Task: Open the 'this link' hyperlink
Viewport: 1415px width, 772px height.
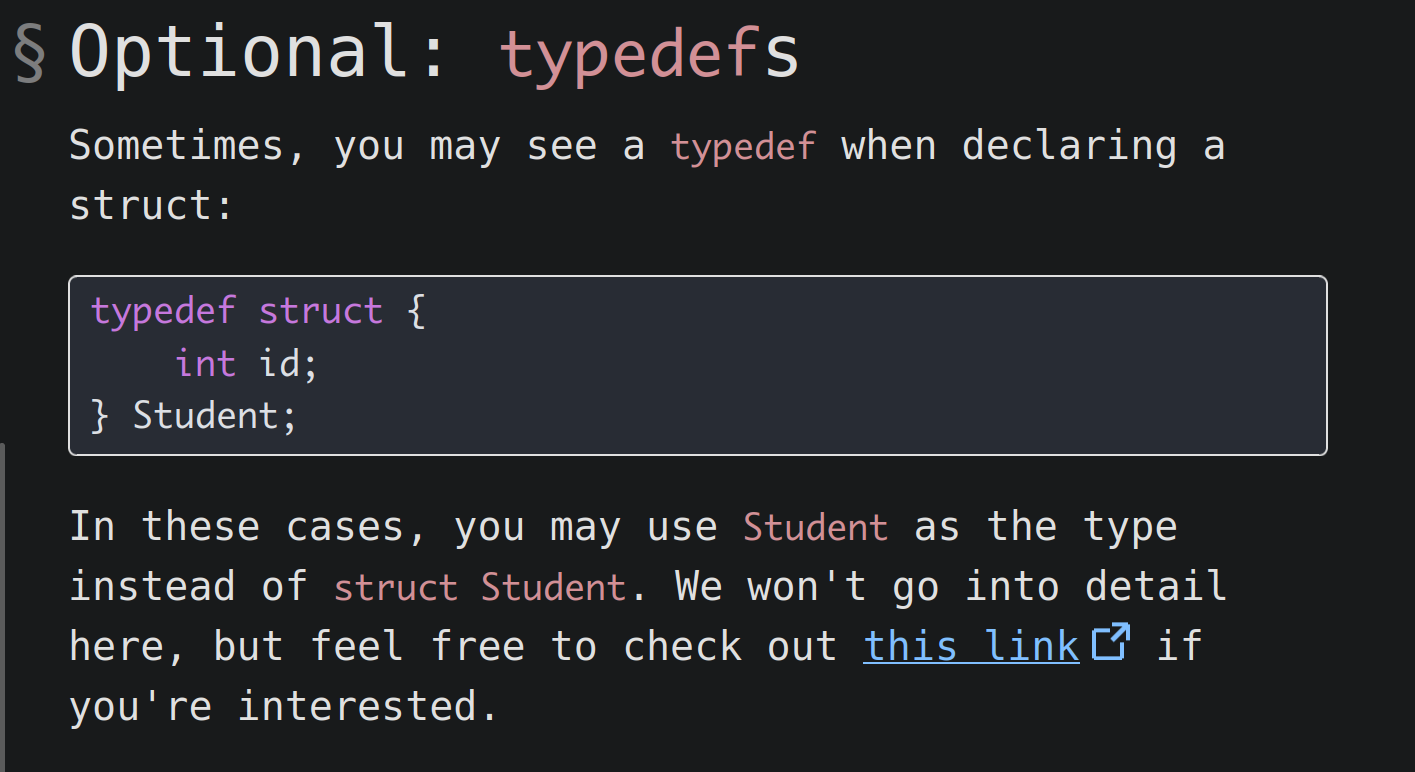Action: pos(971,646)
